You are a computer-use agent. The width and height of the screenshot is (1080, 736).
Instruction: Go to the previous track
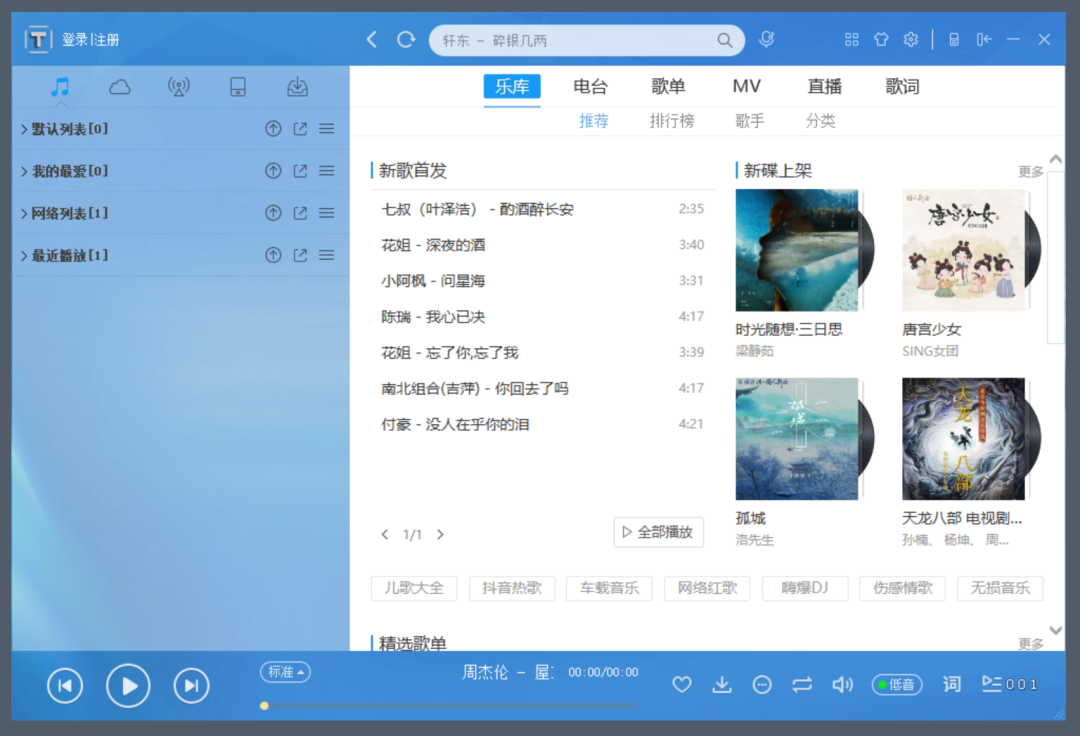coord(65,686)
